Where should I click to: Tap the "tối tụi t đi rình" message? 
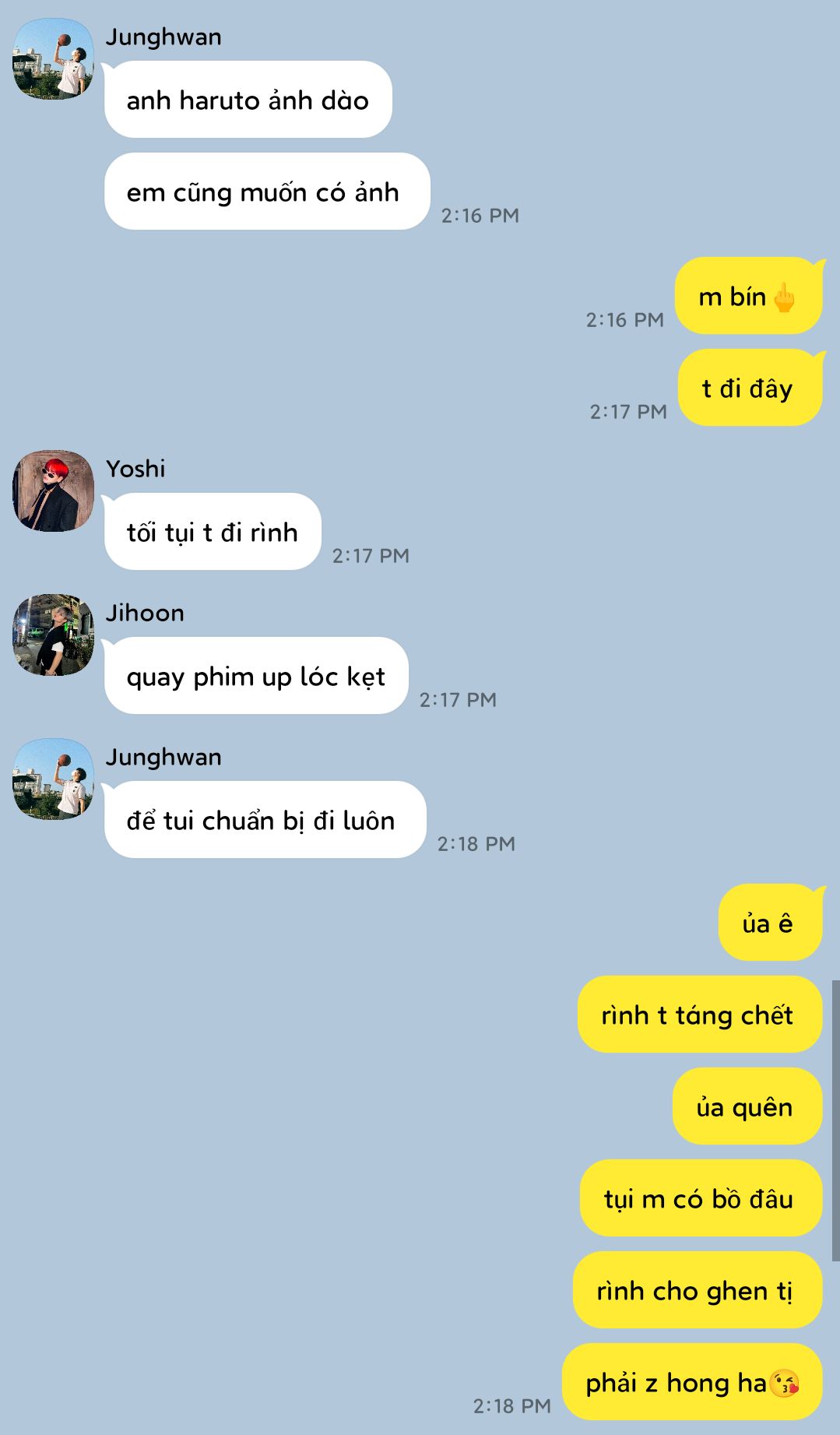(213, 532)
